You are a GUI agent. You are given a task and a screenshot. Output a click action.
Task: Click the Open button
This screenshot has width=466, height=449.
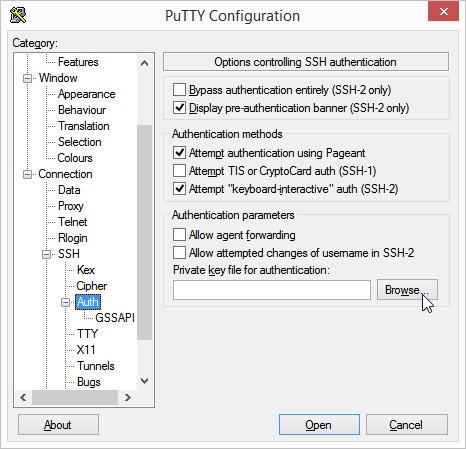coord(319,425)
